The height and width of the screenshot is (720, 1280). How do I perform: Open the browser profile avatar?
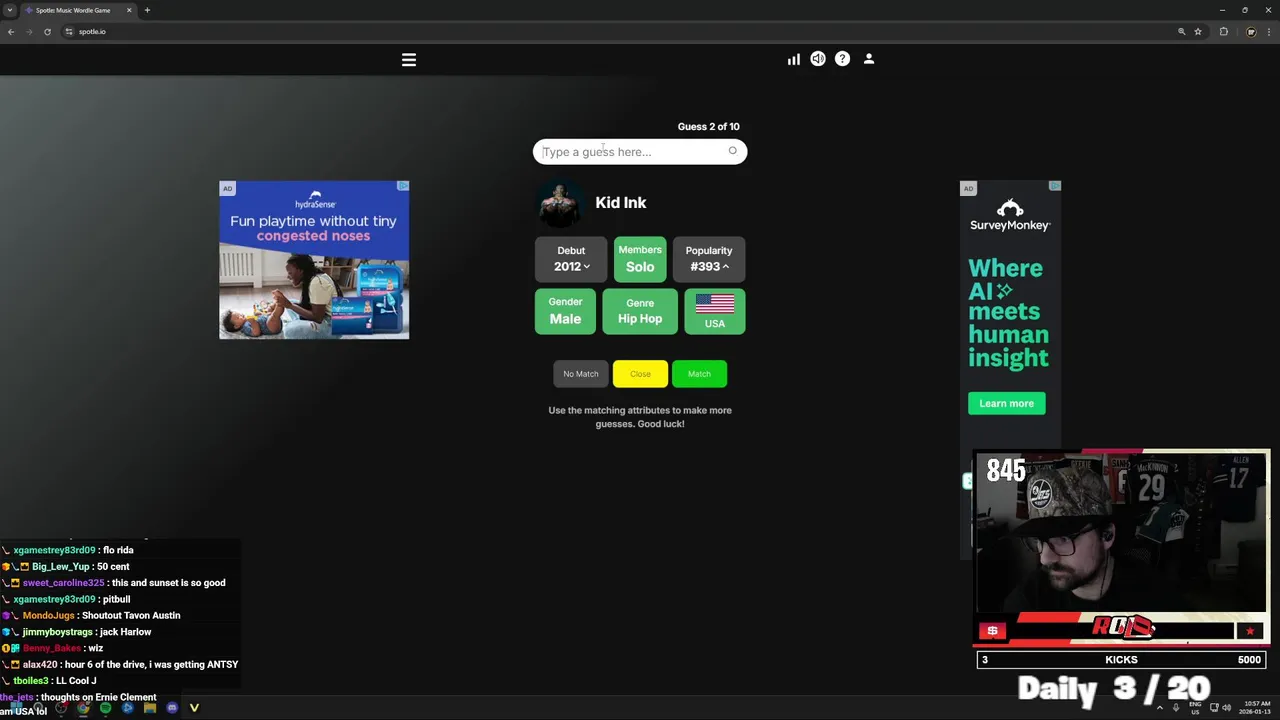pyautogui.click(x=1251, y=32)
